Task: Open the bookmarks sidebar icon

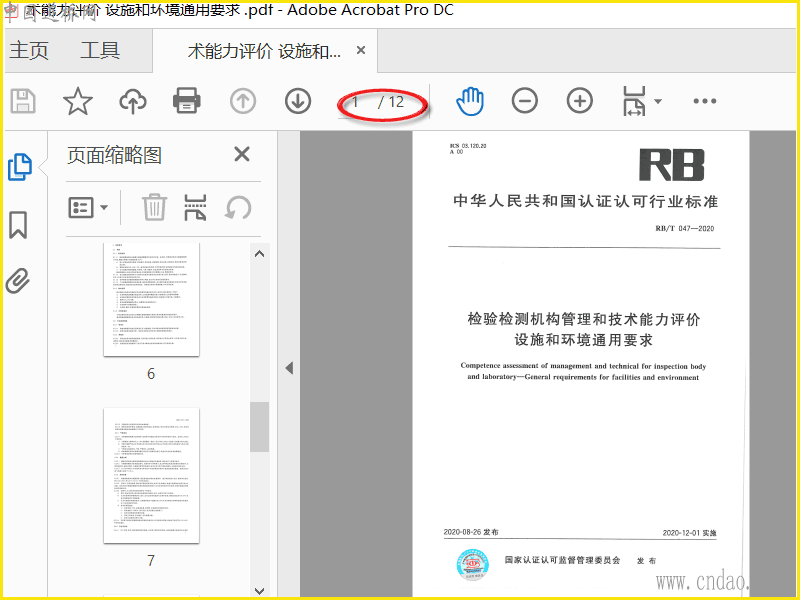Action: [x=18, y=225]
